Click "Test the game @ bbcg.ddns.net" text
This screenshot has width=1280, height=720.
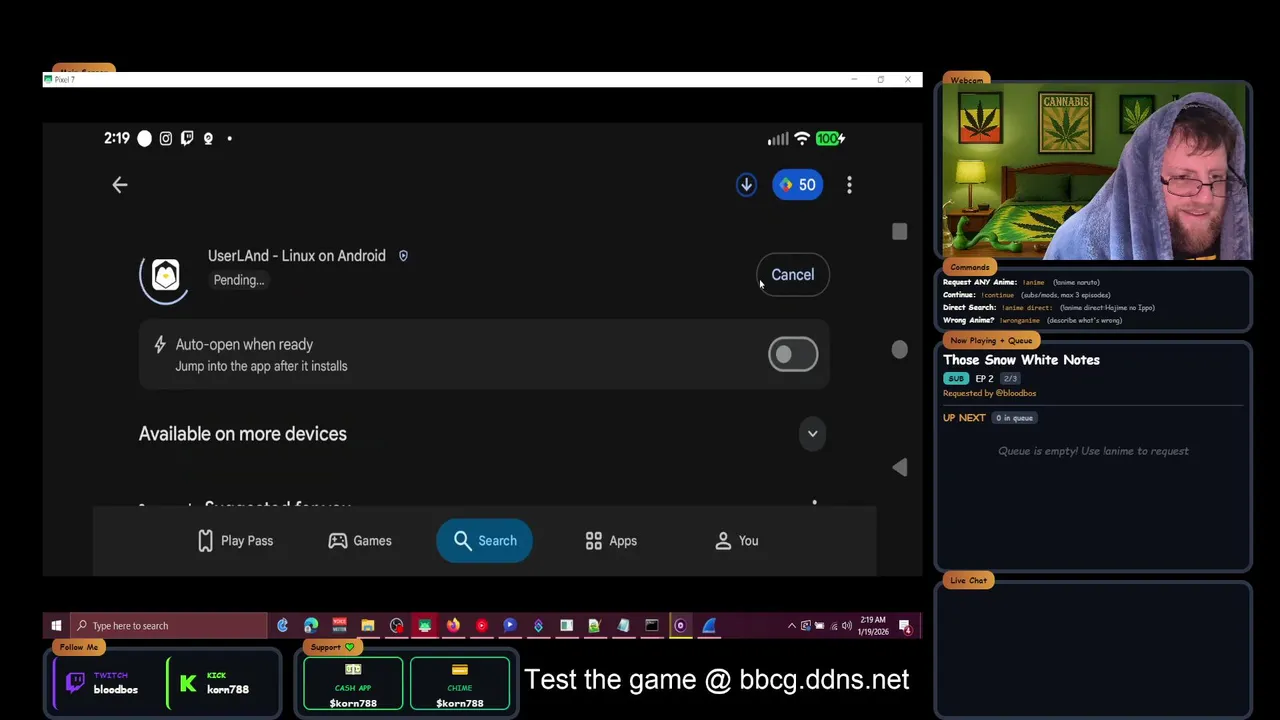coord(716,680)
